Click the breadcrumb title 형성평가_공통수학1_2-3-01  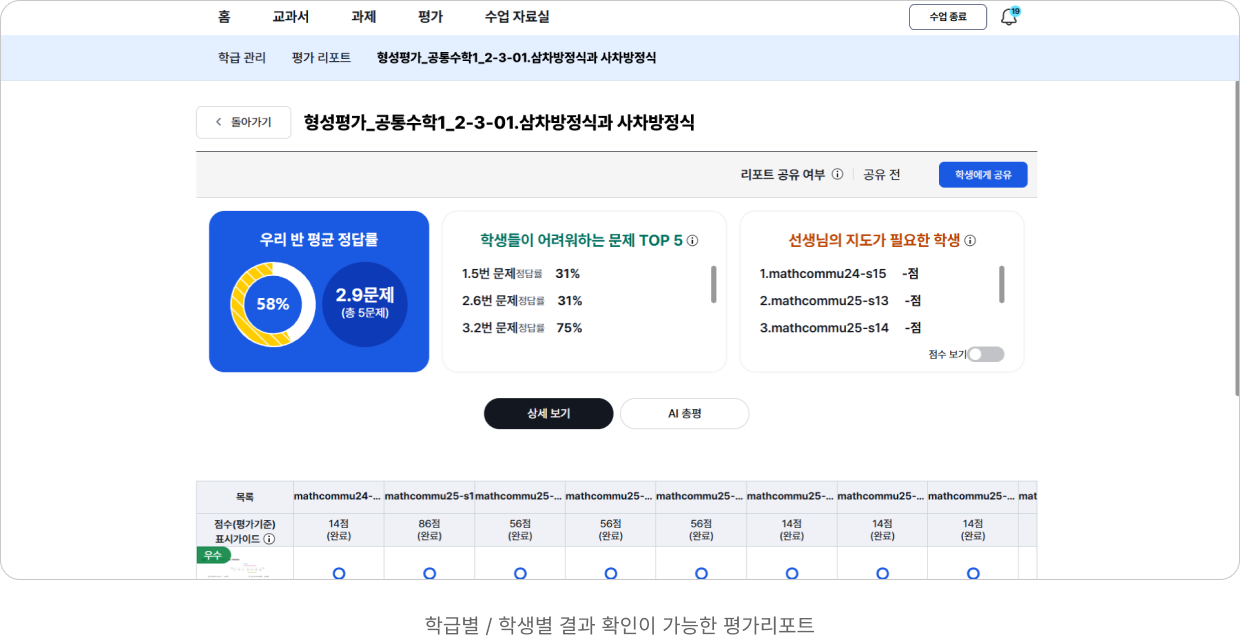click(x=516, y=58)
